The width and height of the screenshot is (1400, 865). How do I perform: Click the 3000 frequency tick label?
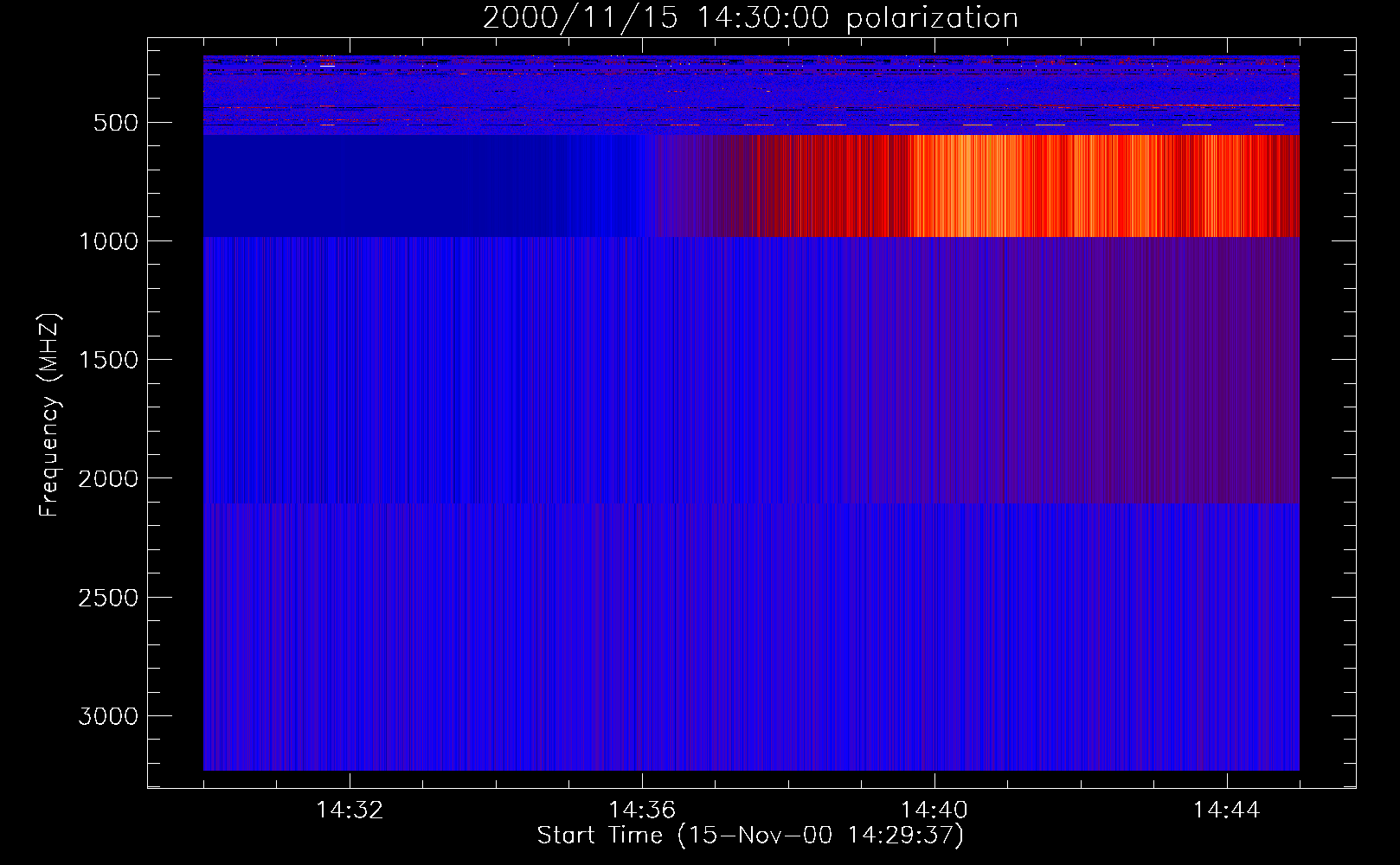(x=108, y=716)
